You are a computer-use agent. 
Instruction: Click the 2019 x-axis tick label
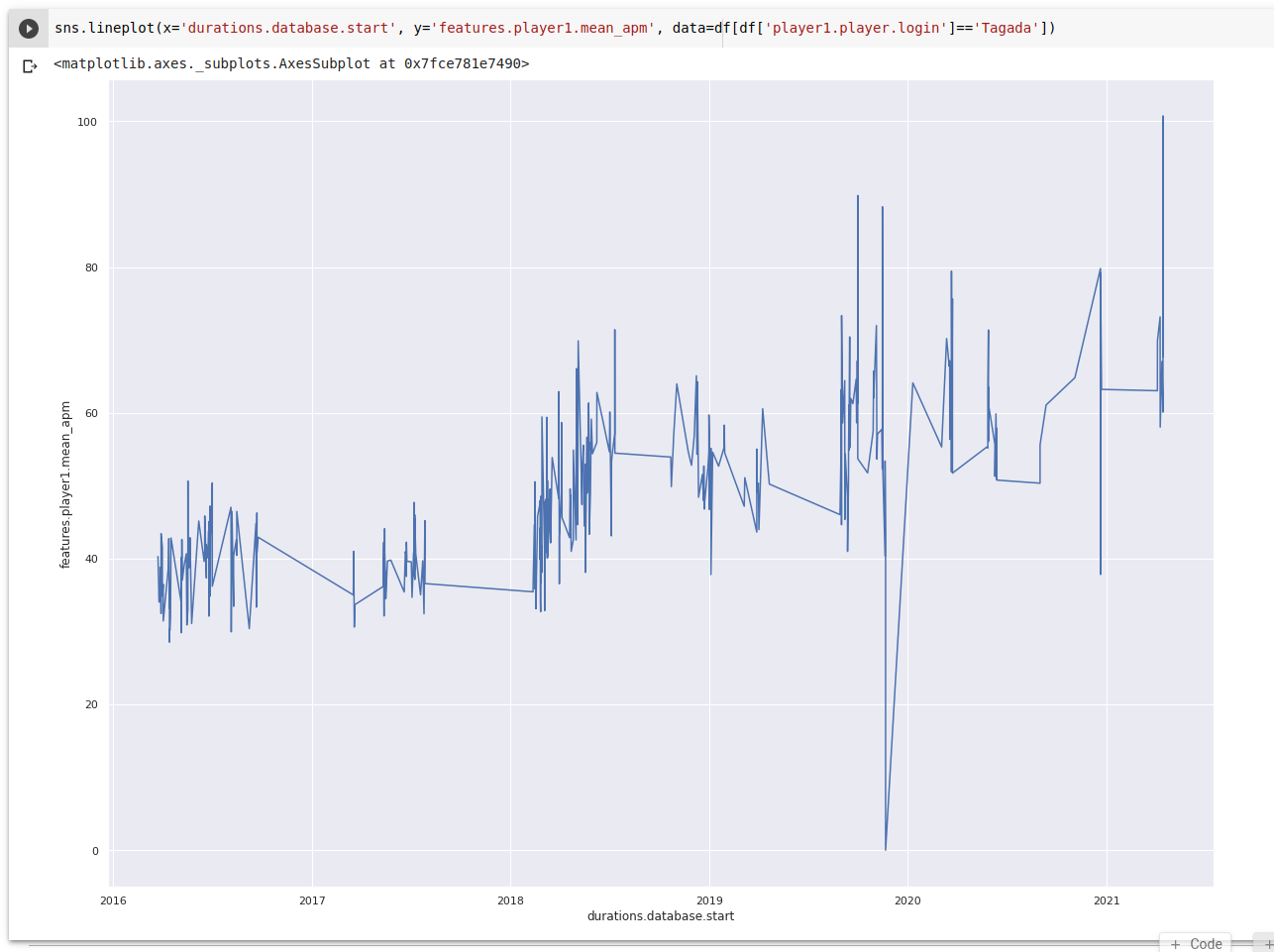(x=709, y=900)
